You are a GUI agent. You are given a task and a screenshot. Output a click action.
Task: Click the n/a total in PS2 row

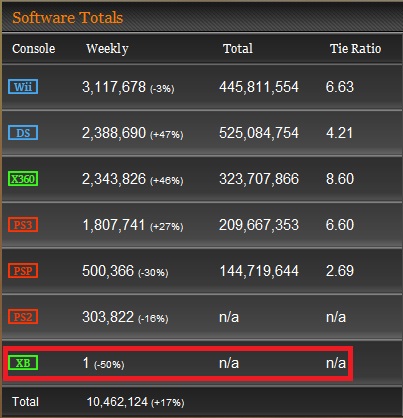[229, 317]
